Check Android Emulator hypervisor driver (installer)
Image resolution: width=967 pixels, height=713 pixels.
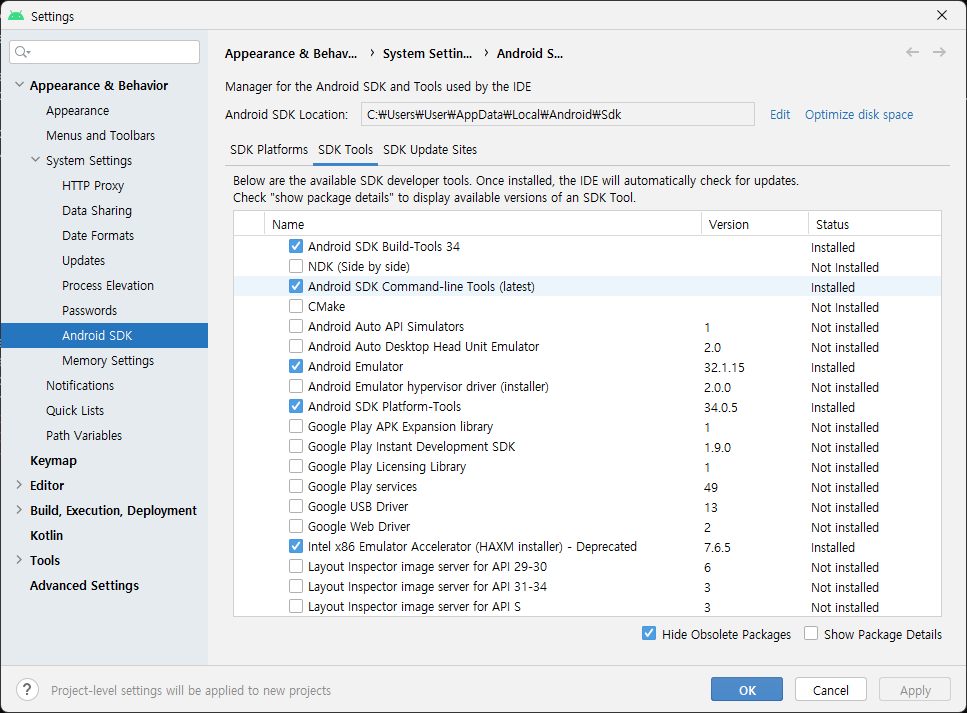click(x=296, y=386)
